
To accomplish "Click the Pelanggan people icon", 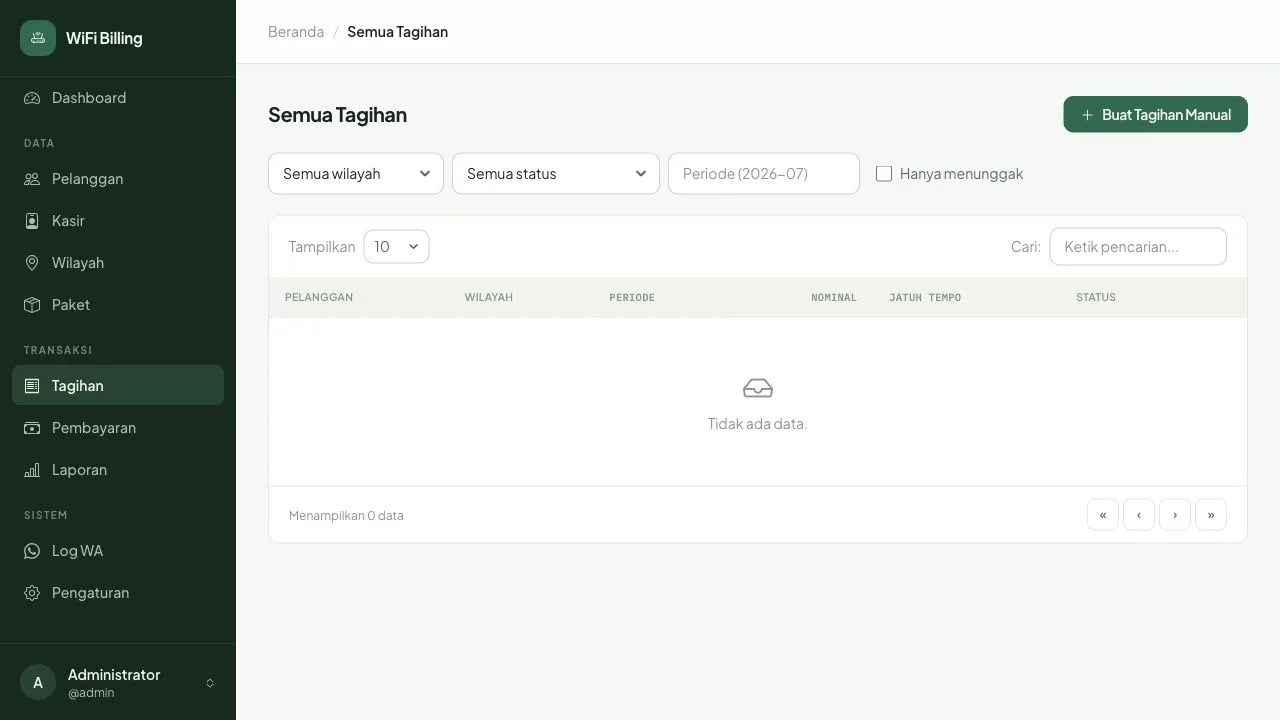I will click(32, 179).
